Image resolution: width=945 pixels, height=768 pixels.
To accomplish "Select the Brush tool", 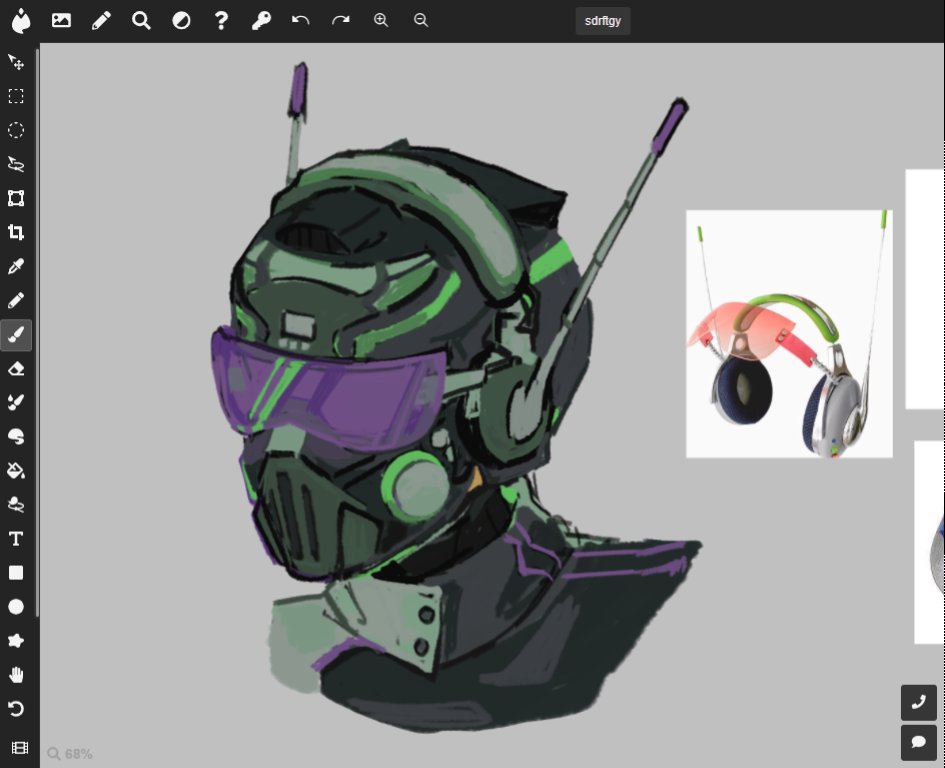I will [x=16, y=335].
